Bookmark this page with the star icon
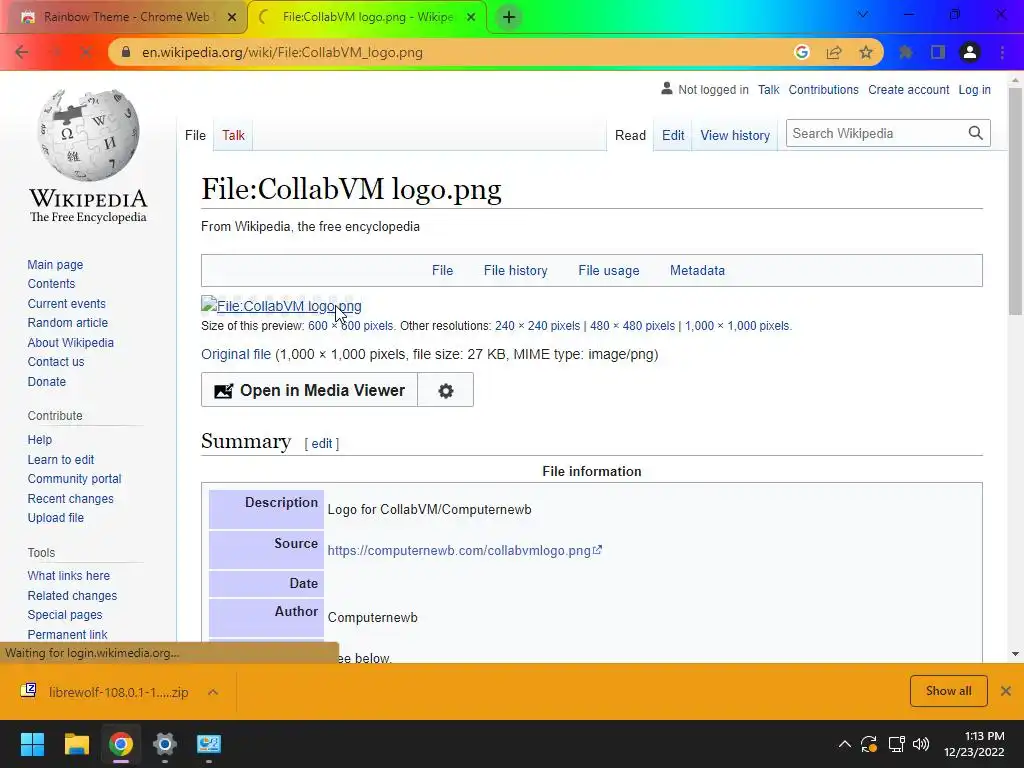This screenshot has height=768, width=1024. (866, 52)
